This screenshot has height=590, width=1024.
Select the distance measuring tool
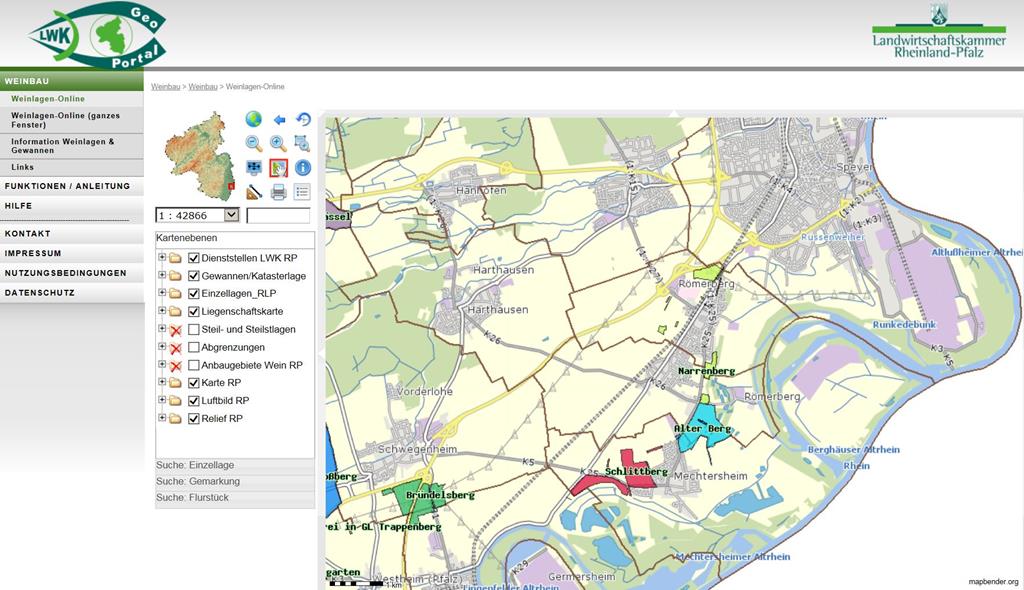click(x=254, y=192)
